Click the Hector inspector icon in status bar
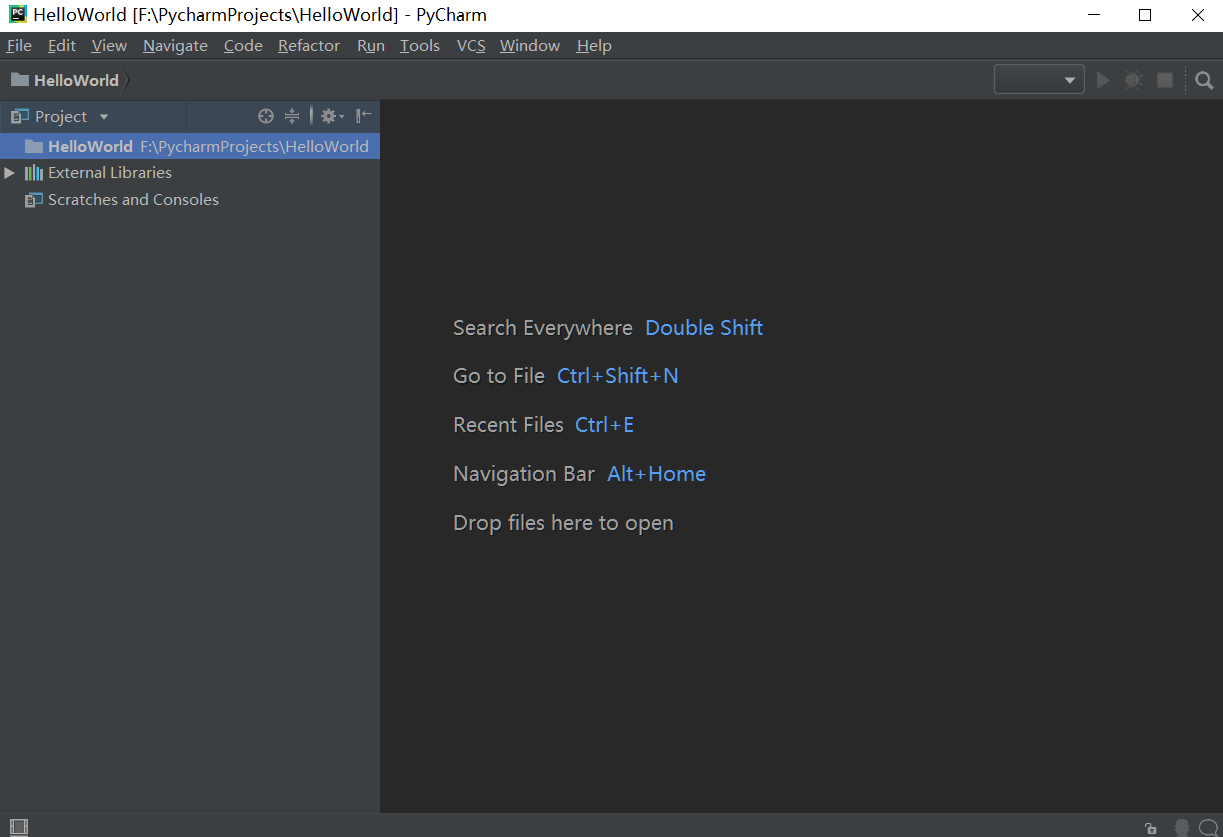The width and height of the screenshot is (1223, 837). 1181,828
